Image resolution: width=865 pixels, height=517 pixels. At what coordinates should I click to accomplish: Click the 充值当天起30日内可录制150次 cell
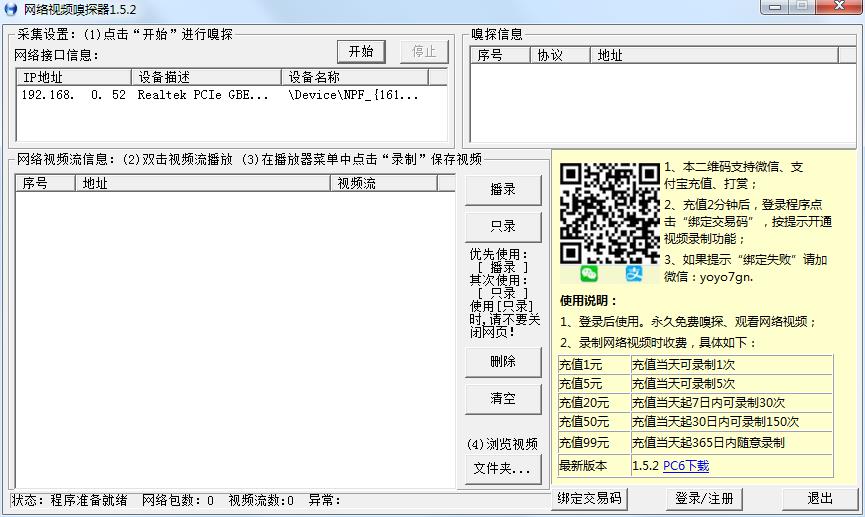click(x=731, y=422)
